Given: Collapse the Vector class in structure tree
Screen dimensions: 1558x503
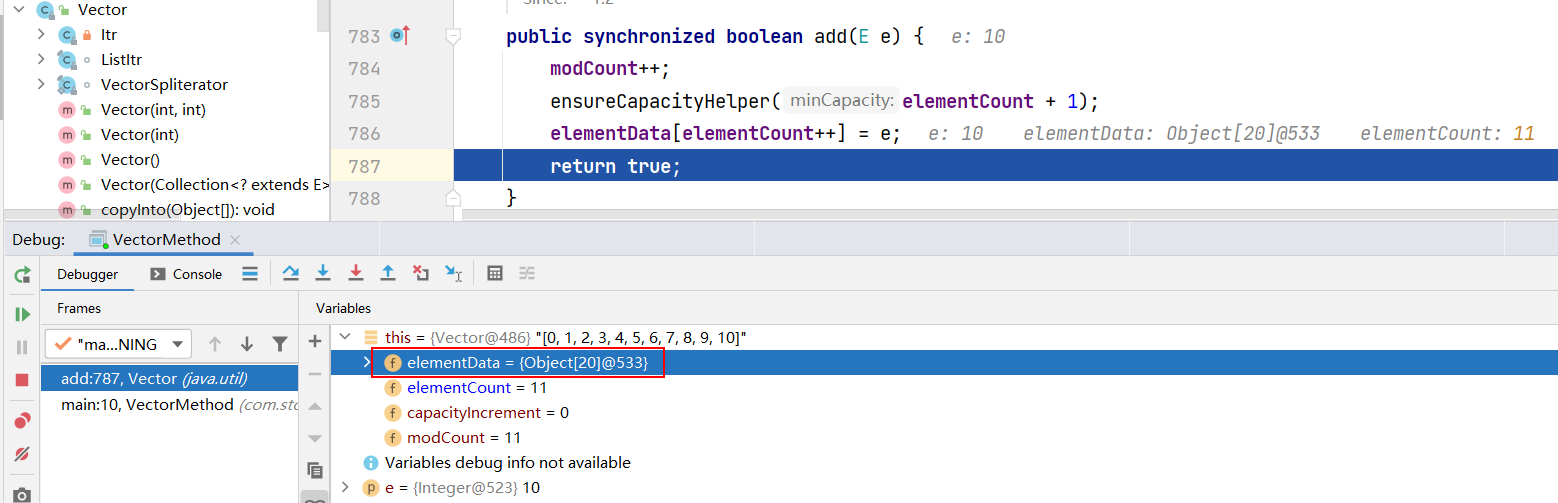Looking at the screenshot, I should [x=18, y=9].
